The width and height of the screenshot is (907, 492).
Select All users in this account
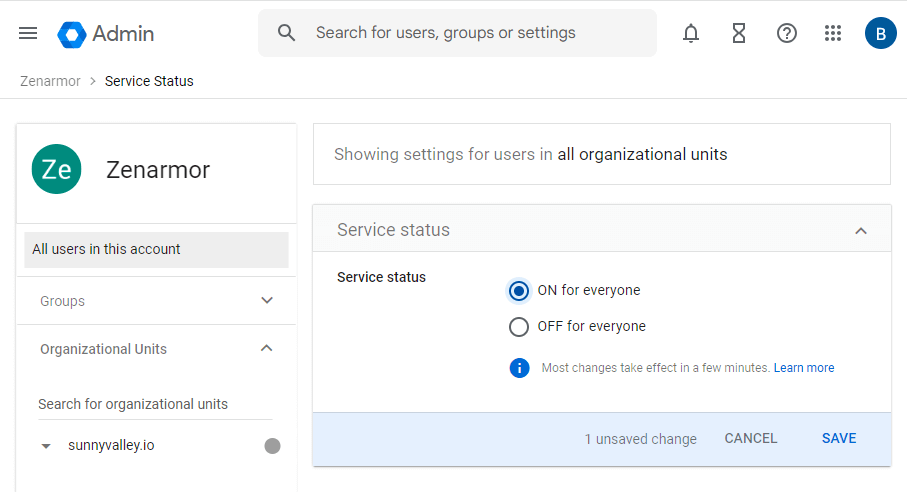(x=156, y=250)
